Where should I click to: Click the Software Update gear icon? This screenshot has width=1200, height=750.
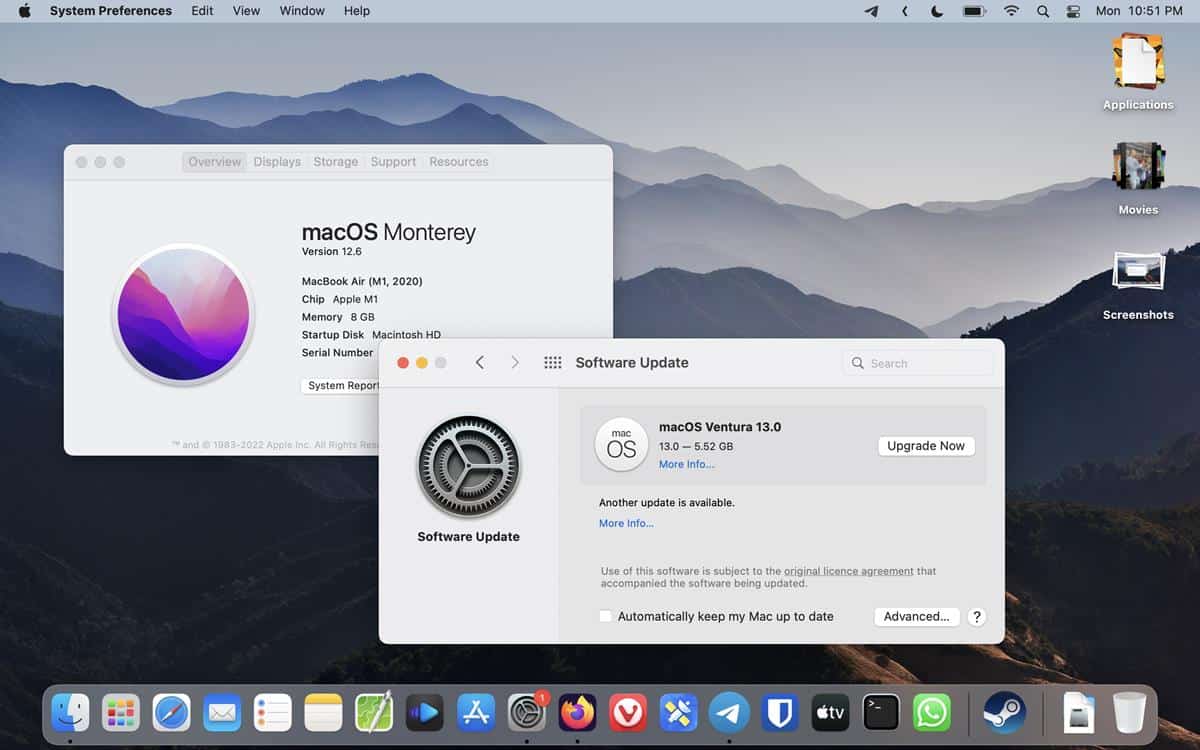[468, 466]
